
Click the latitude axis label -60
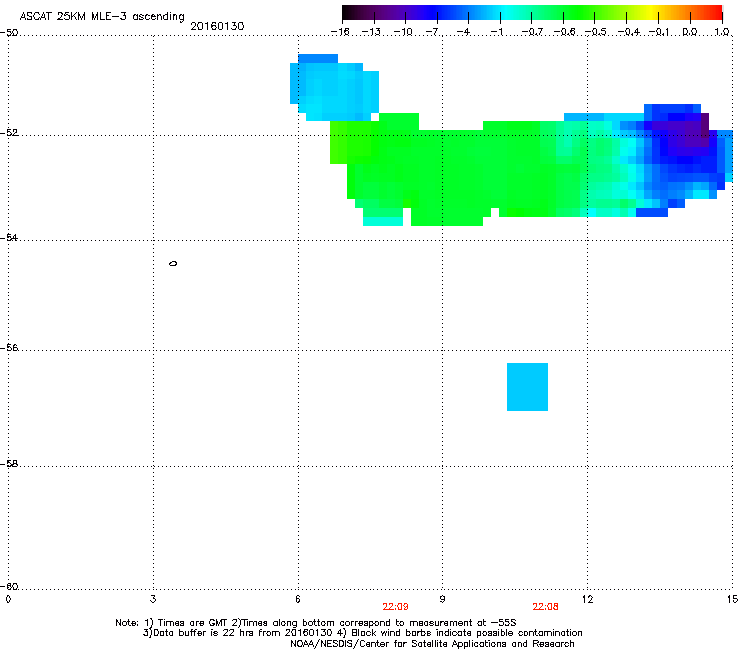pos(9,587)
